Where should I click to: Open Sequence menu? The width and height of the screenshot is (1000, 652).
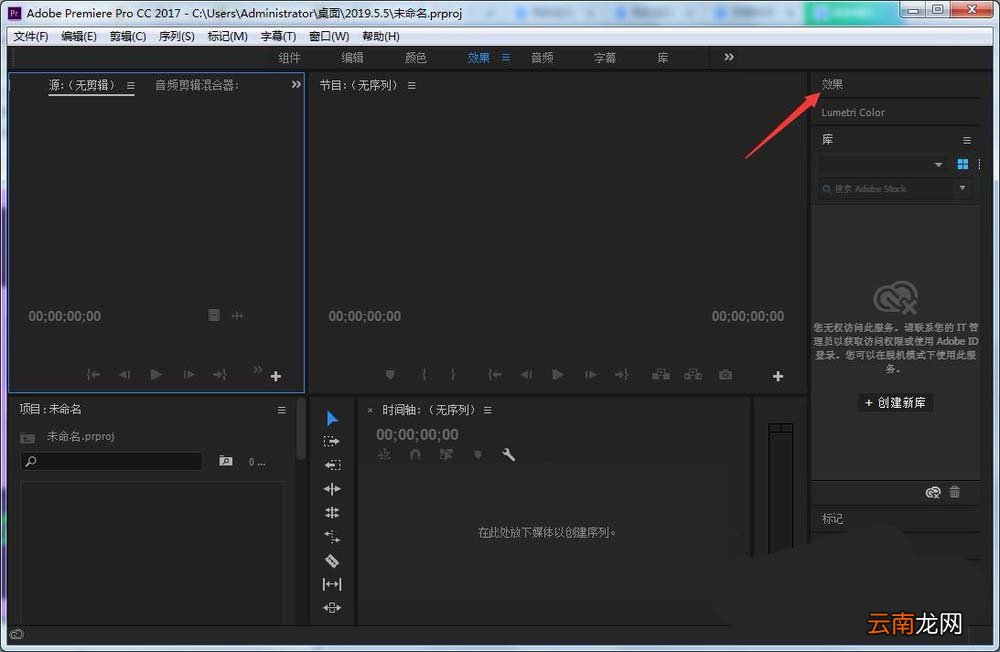tap(177, 36)
